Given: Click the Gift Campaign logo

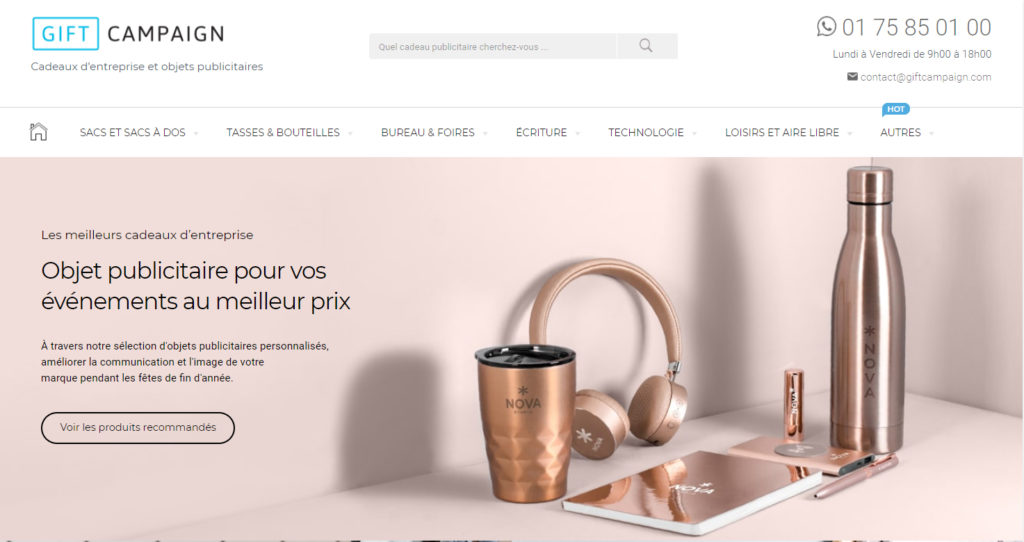Looking at the screenshot, I should [x=128, y=33].
